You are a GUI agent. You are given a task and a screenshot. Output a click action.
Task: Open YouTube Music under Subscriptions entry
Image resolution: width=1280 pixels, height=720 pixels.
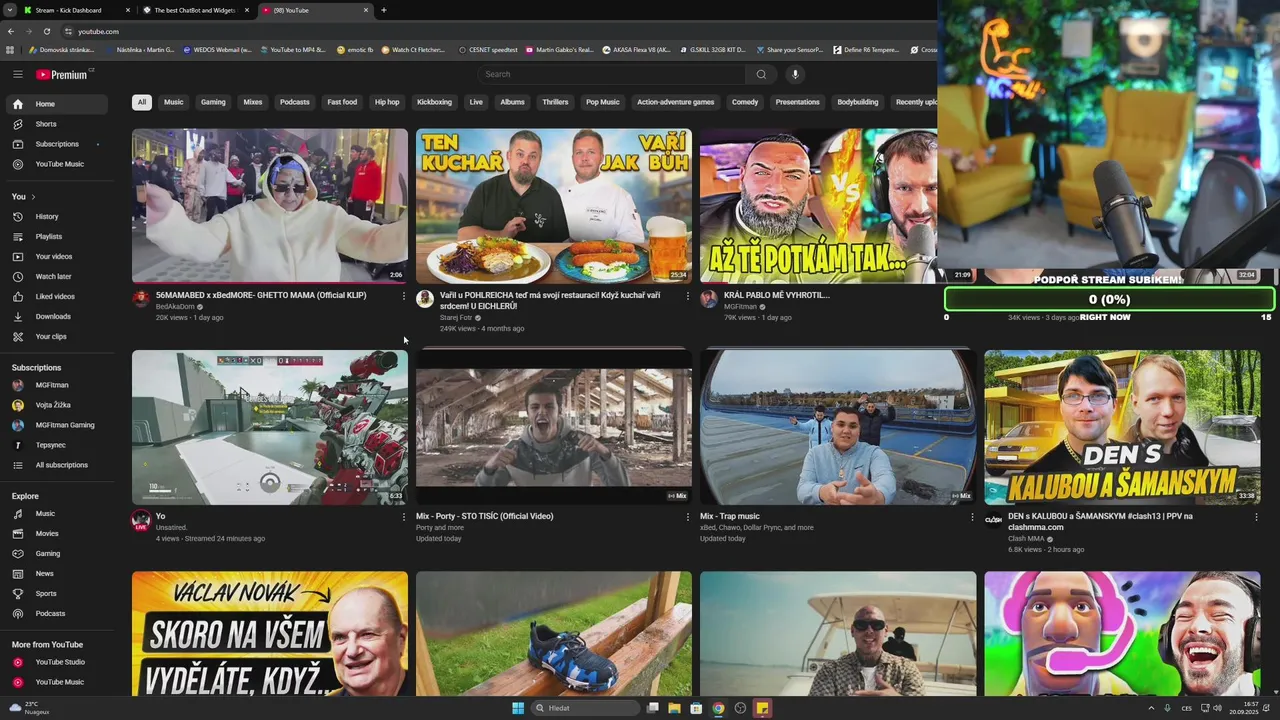point(59,164)
